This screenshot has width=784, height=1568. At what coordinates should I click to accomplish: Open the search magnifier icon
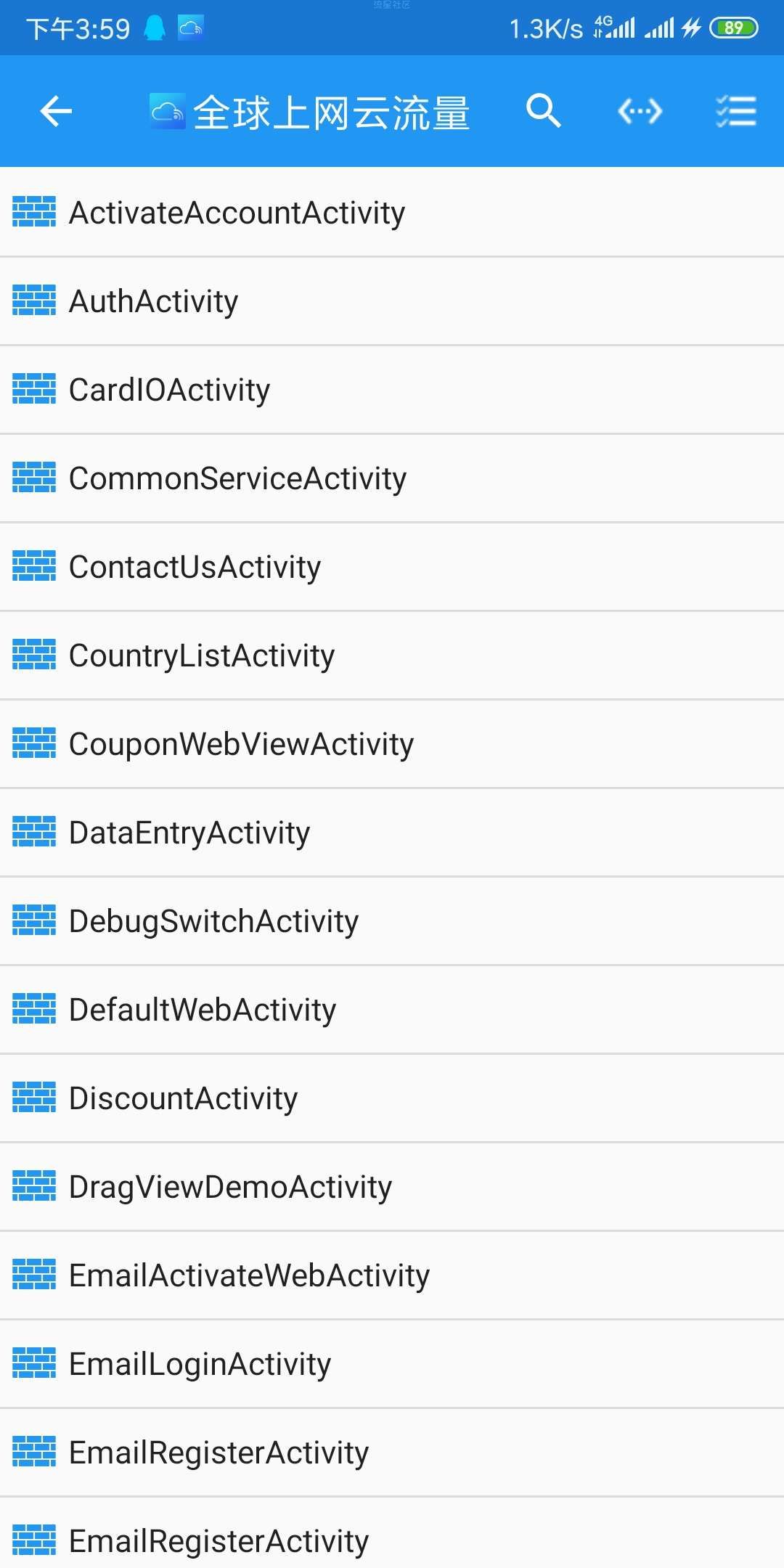point(543,111)
